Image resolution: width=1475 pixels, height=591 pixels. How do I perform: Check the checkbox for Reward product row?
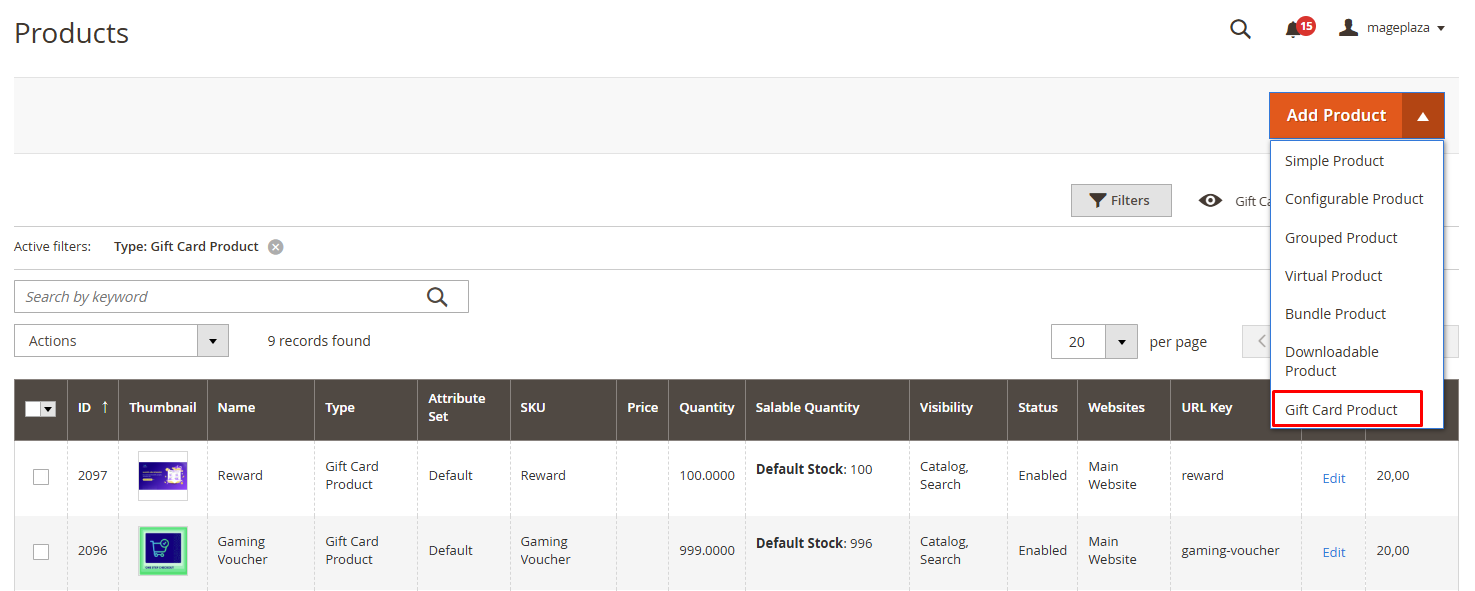41,477
